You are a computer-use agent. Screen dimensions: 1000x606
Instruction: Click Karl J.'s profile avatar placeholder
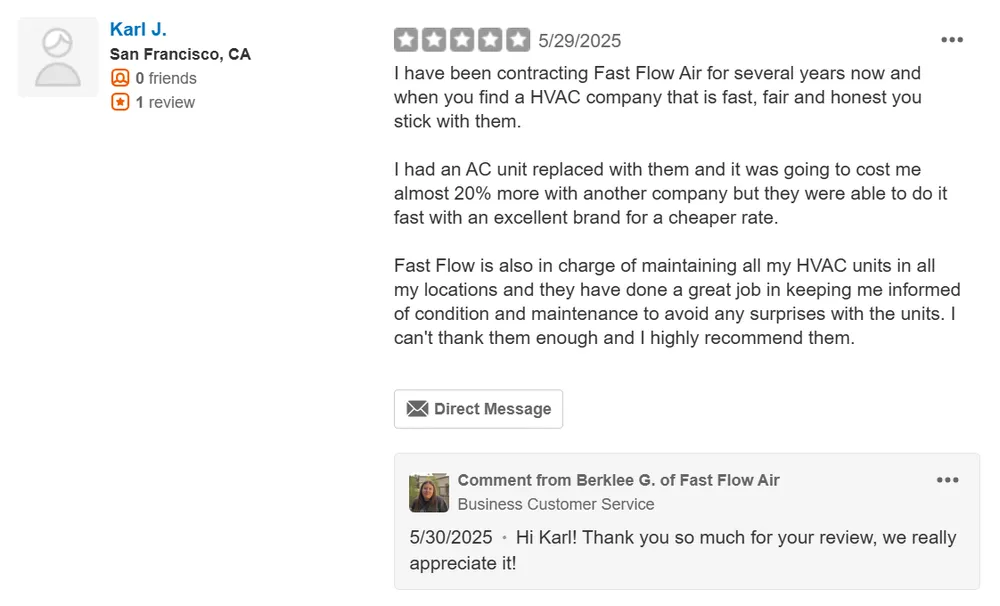pyautogui.click(x=58, y=57)
